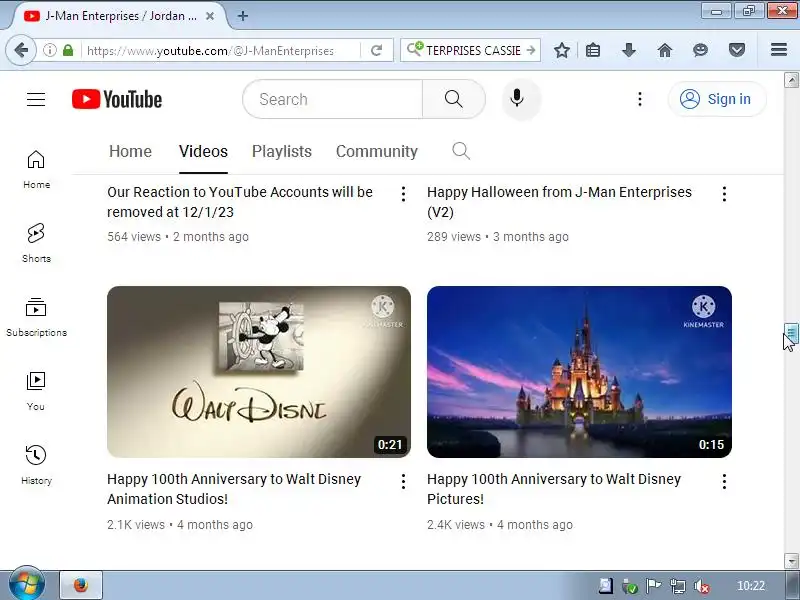Show bookmarks list icon
The height and width of the screenshot is (600, 800).
click(593, 50)
